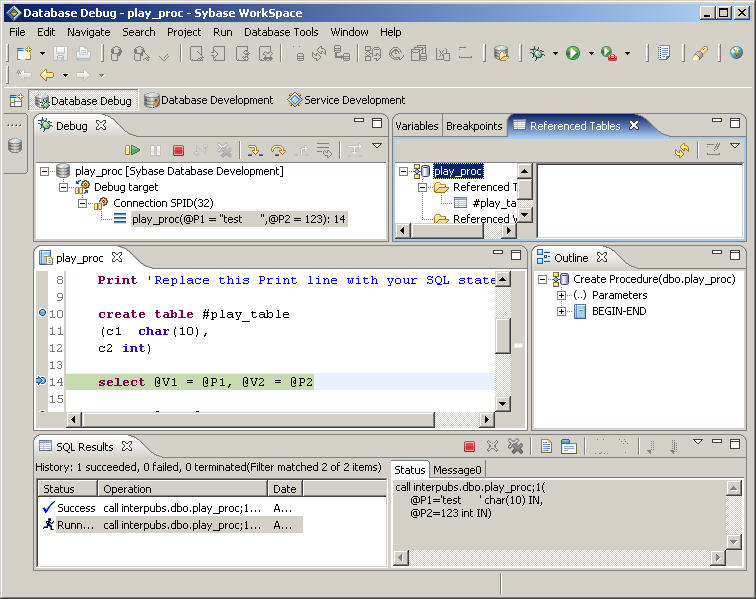Viewport: 756px width, 599px height.
Task: Click the Operation column header
Action: 183,489
